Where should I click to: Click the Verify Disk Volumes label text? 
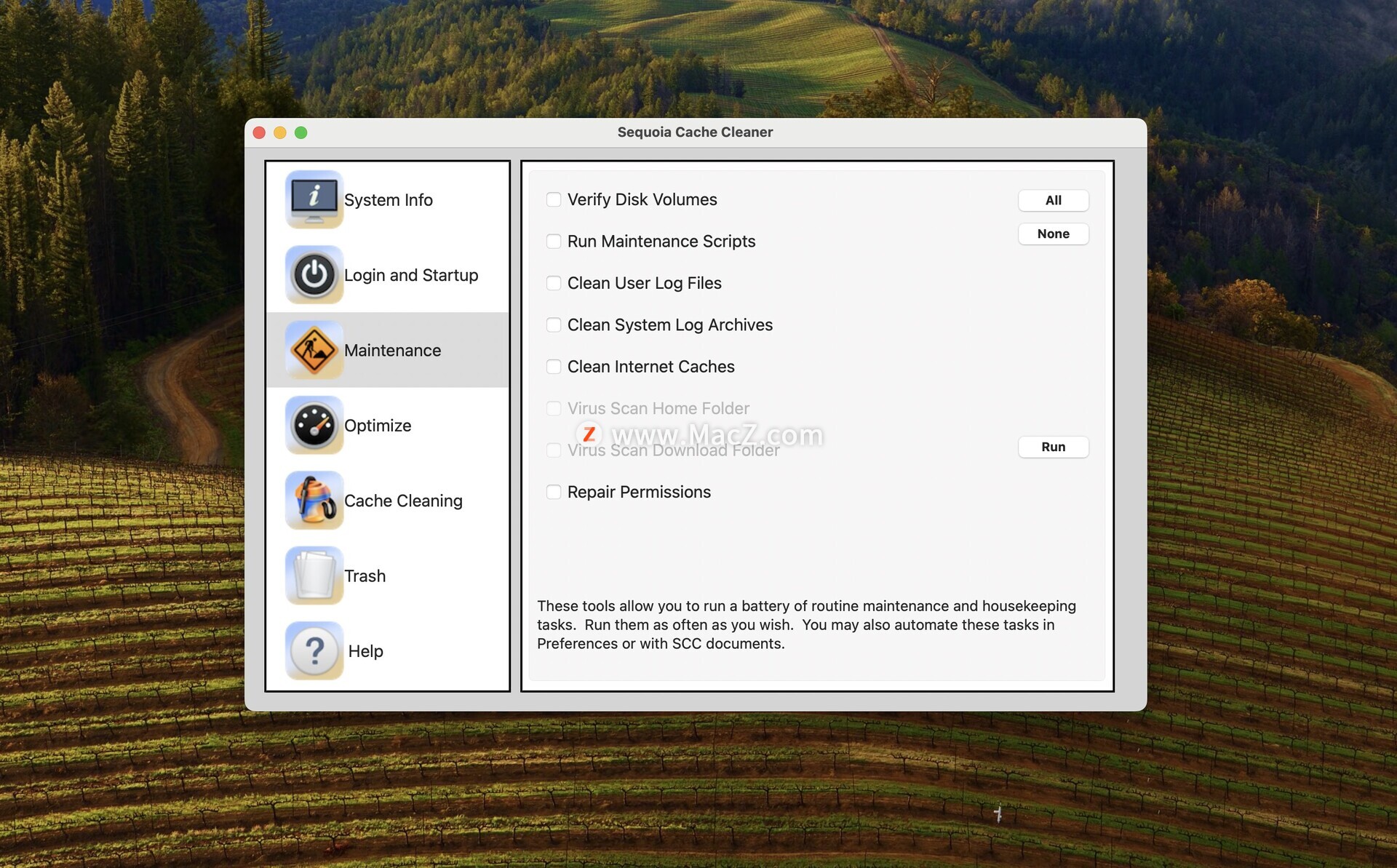click(642, 199)
